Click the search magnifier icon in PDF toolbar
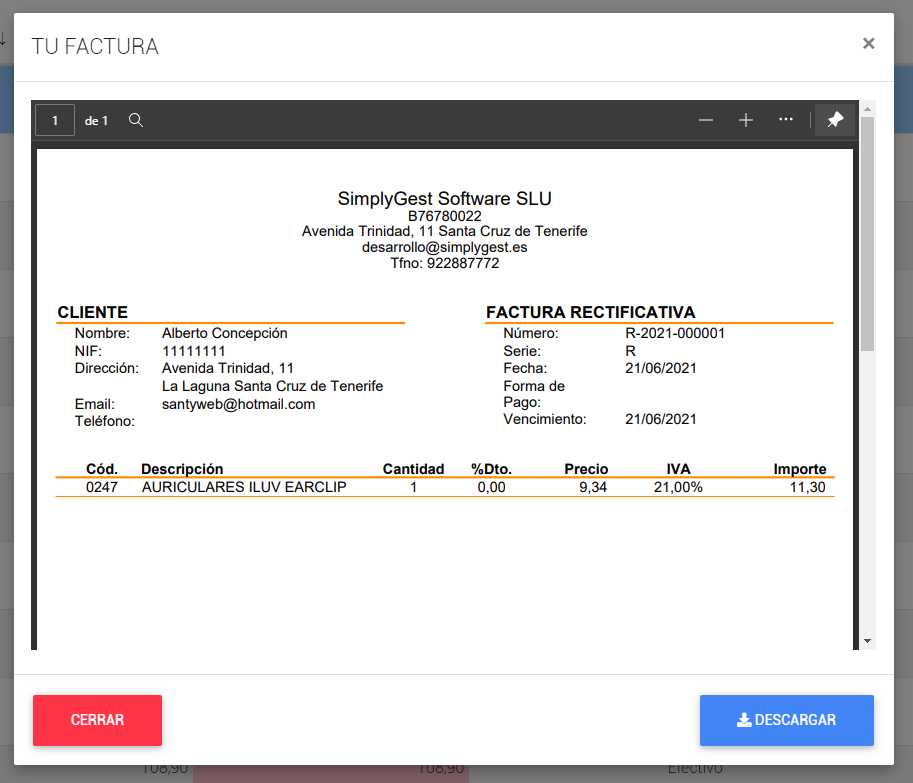This screenshot has height=783, width=913. pyautogui.click(x=136, y=120)
